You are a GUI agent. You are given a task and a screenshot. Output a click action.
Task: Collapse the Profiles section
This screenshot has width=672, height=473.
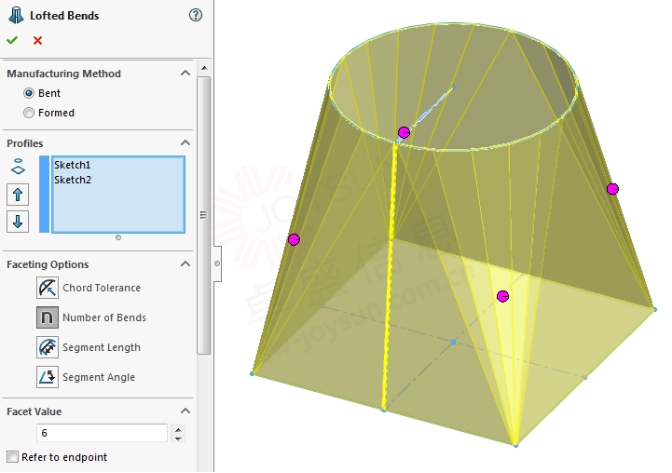point(185,144)
